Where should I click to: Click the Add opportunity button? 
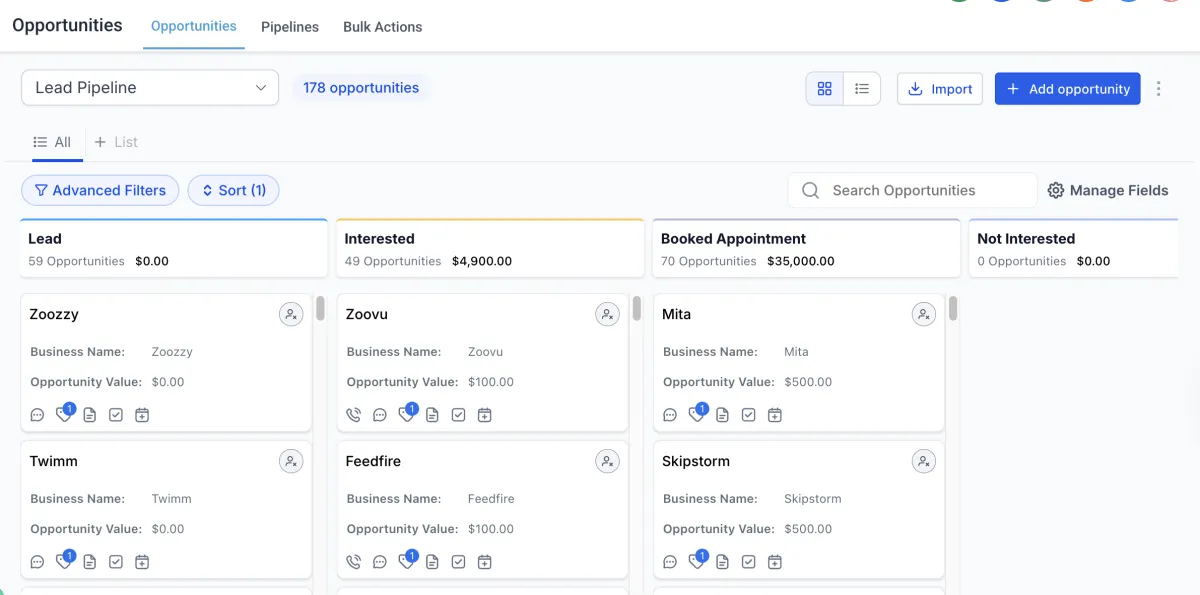click(x=1067, y=89)
